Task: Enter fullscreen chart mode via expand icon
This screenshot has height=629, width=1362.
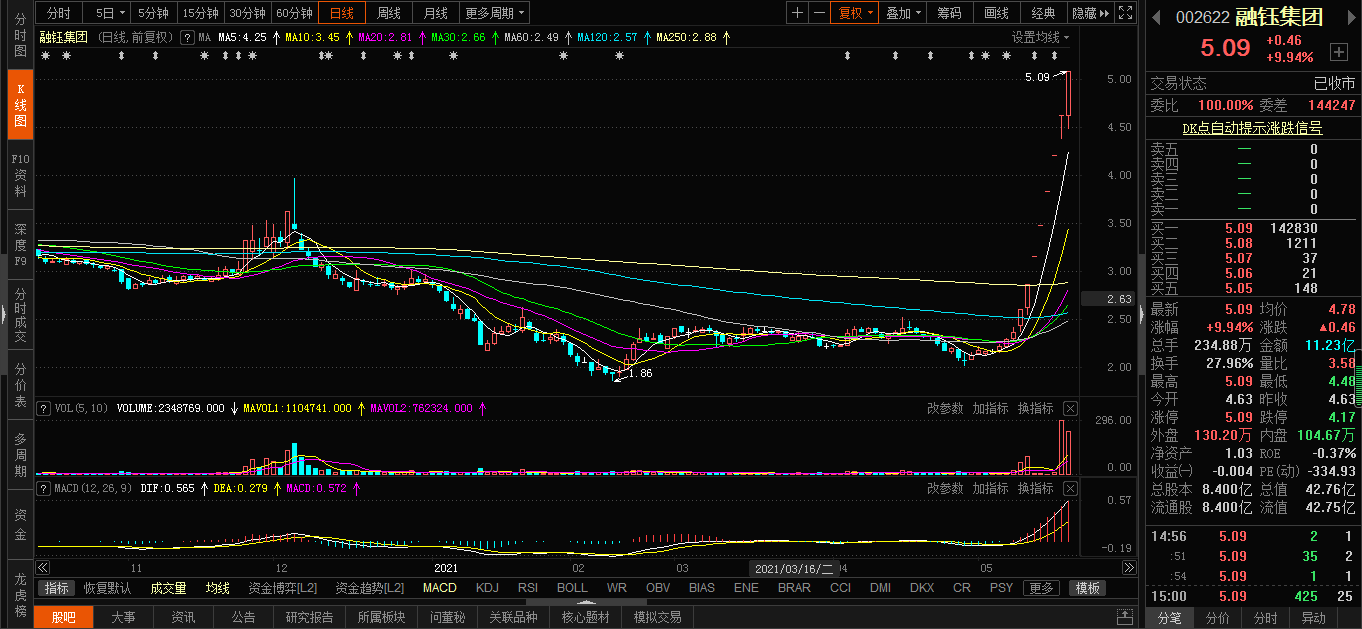Action: pos(1125,13)
